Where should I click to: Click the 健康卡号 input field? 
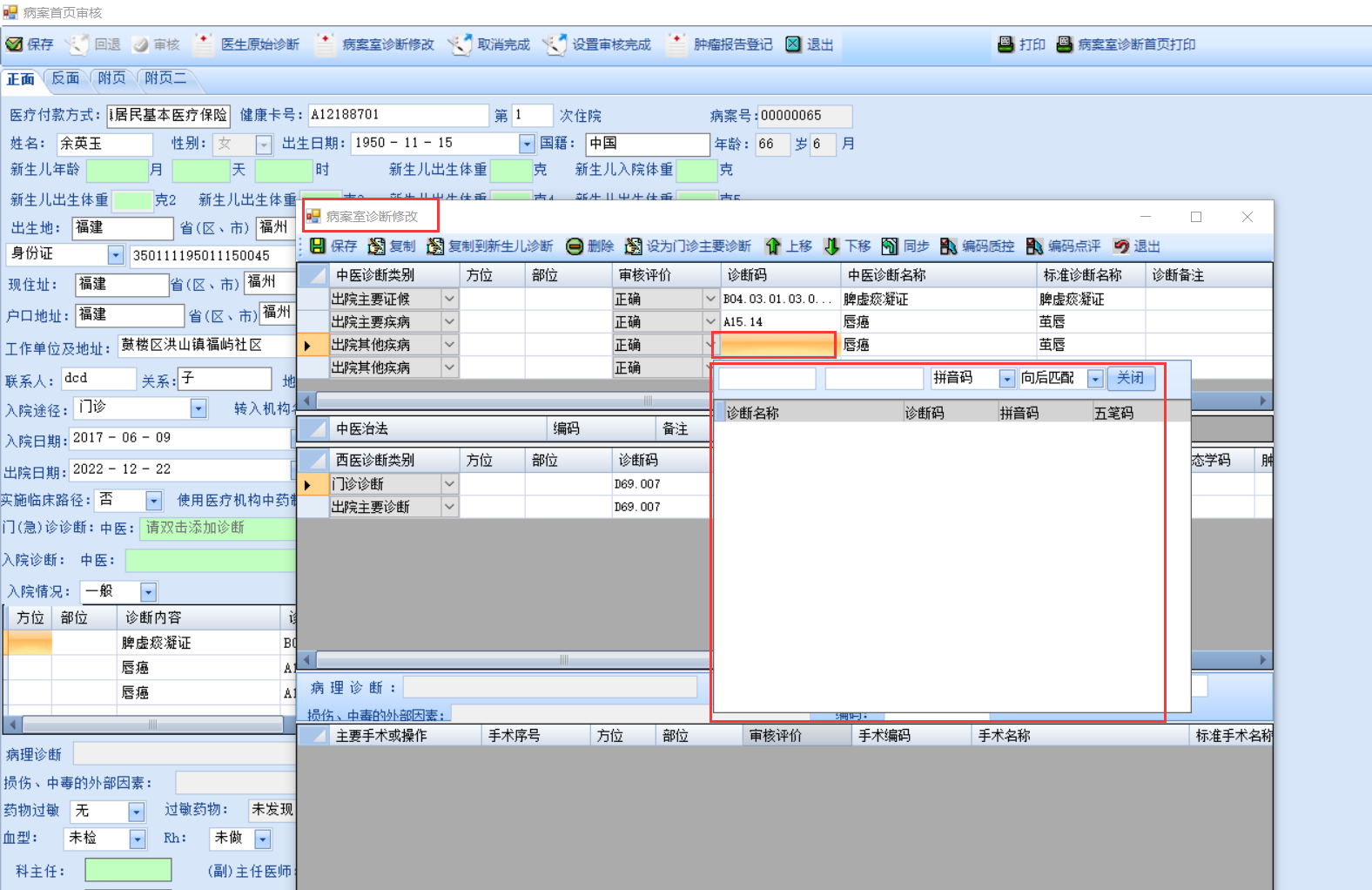[x=398, y=115]
